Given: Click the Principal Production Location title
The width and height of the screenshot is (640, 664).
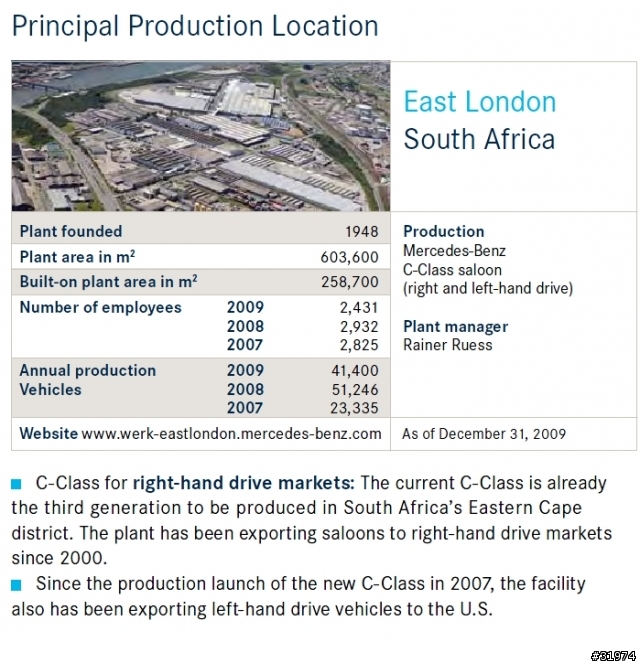Looking at the screenshot, I should point(195,26).
